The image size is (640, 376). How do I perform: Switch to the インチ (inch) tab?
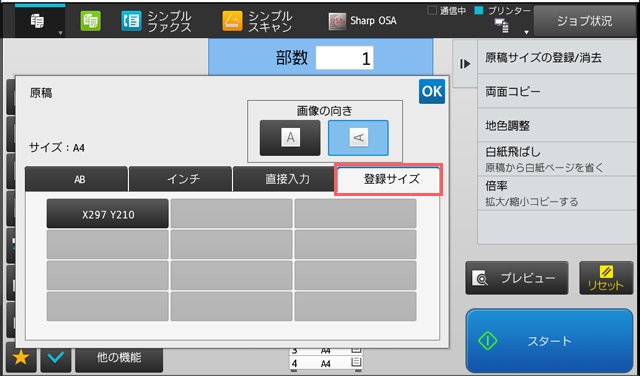click(x=180, y=179)
